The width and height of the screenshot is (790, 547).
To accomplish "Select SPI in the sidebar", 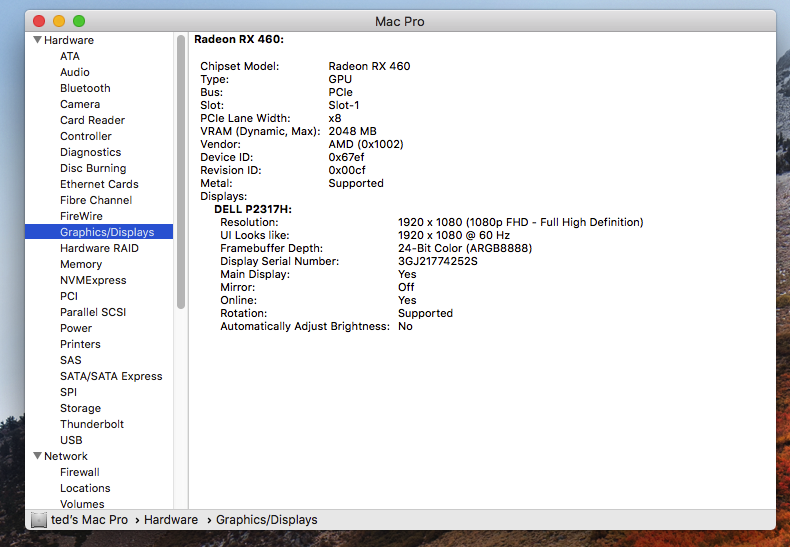I will coord(69,392).
